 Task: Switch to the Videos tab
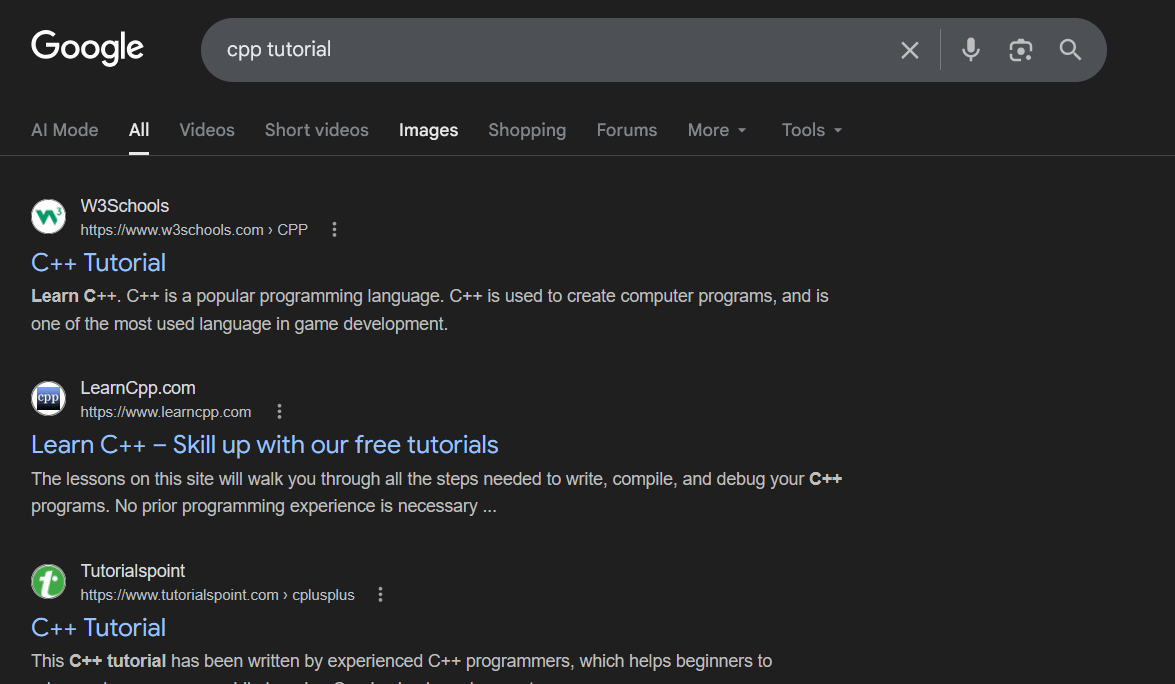pyautogui.click(x=207, y=130)
